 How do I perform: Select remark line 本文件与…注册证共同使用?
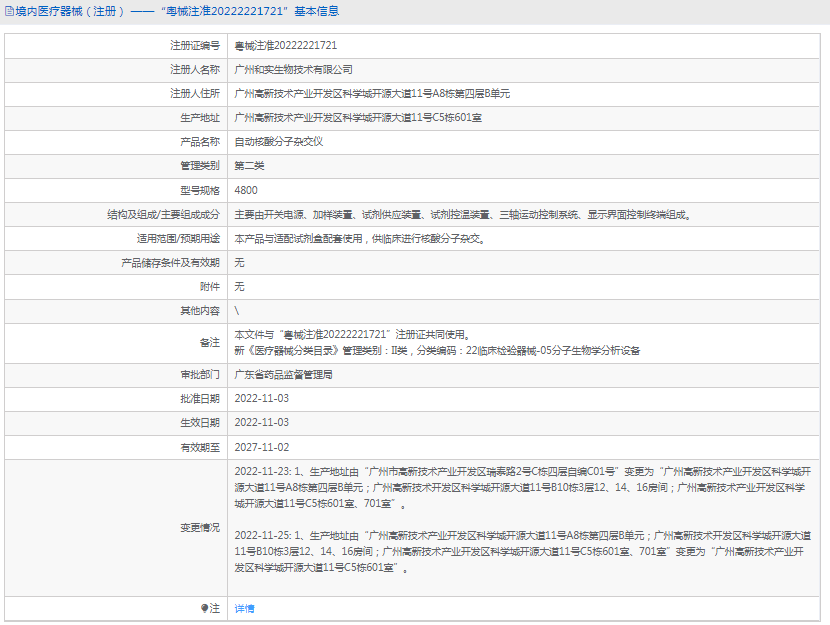pos(353,334)
